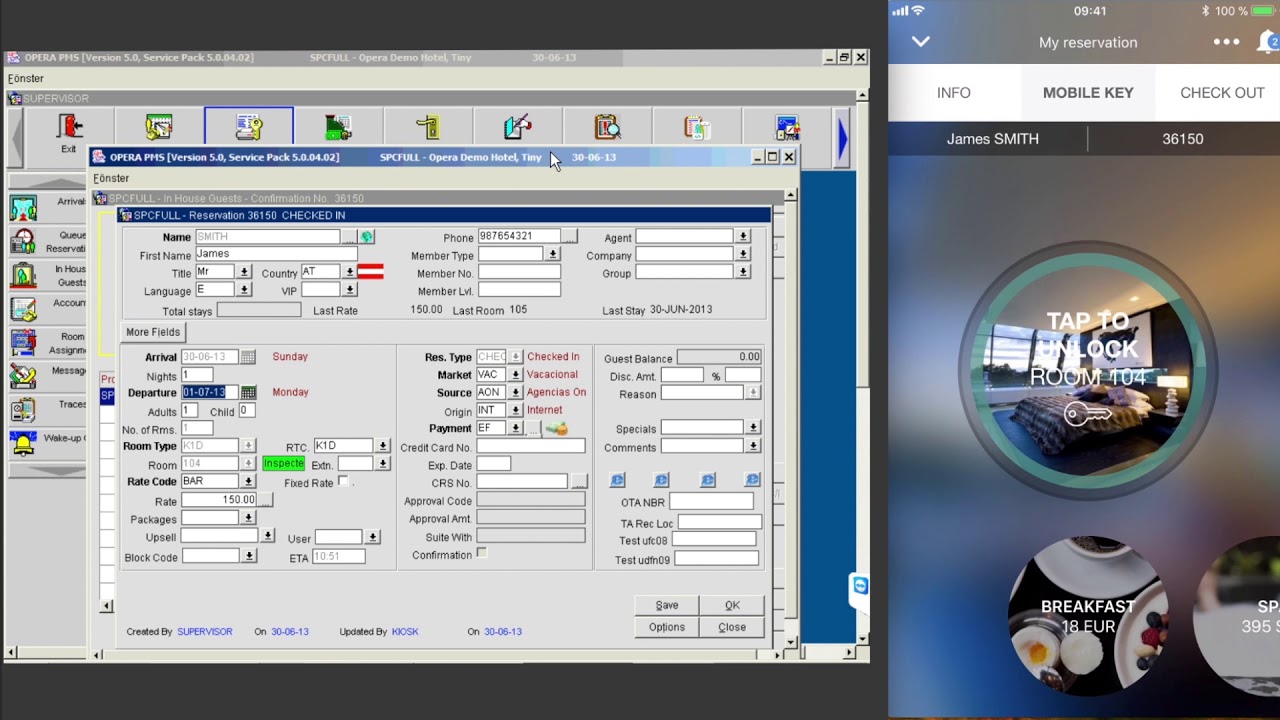This screenshot has height=720, width=1280.
Task: Click the green Inspected room status indicator
Action: click(x=283, y=464)
